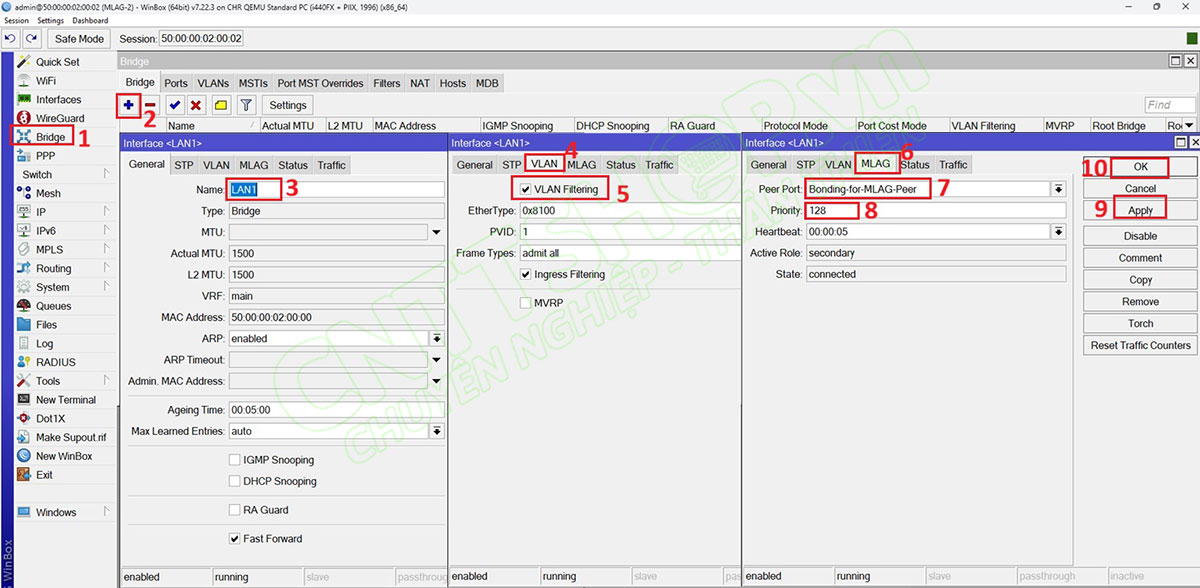Open the Peer Port dropdown
The width and height of the screenshot is (1200, 588).
point(1058,189)
